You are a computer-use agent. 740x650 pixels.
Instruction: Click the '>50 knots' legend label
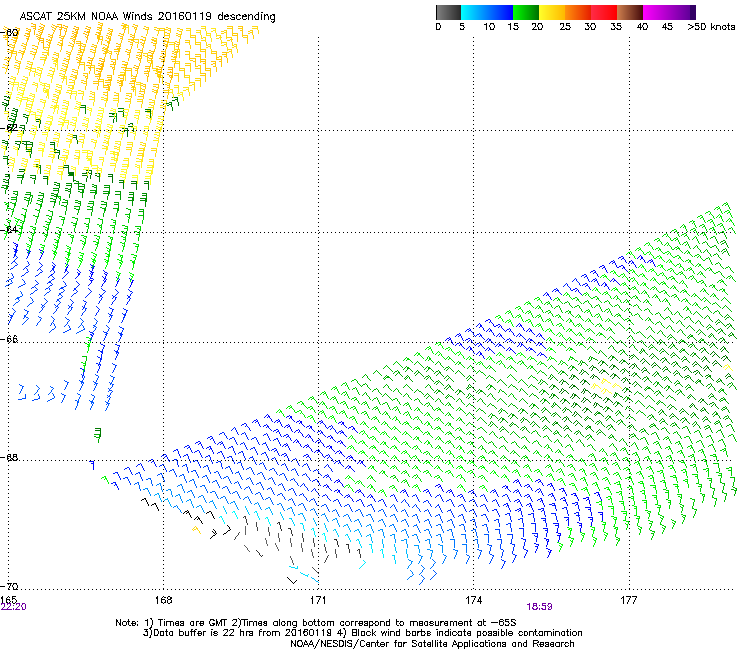point(711,27)
